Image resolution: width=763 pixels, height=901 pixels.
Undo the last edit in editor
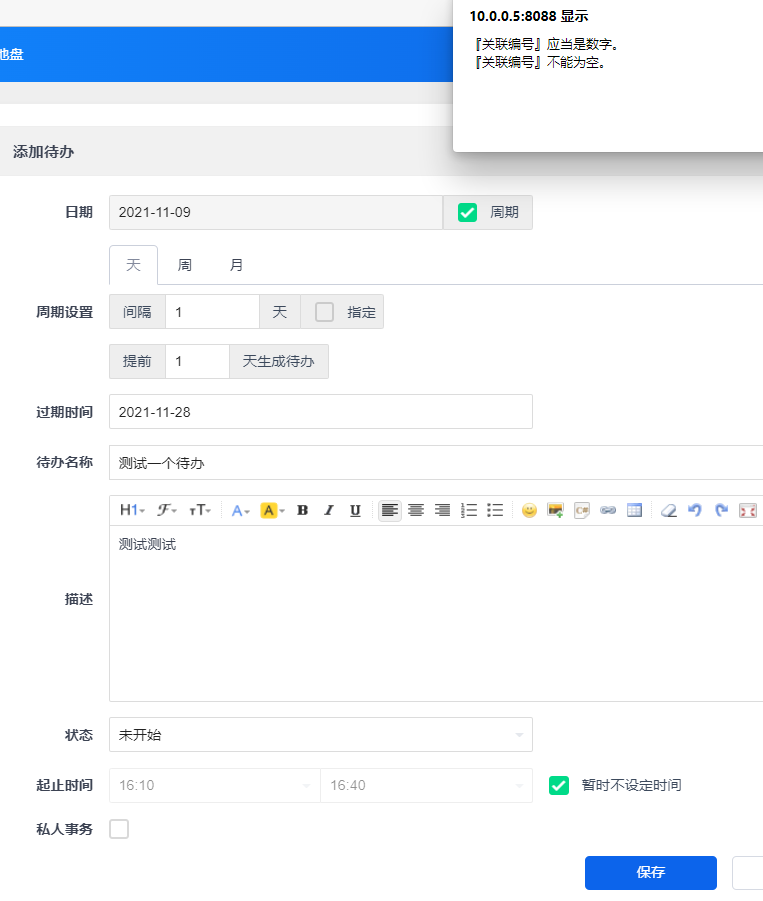click(x=695, y=510)
